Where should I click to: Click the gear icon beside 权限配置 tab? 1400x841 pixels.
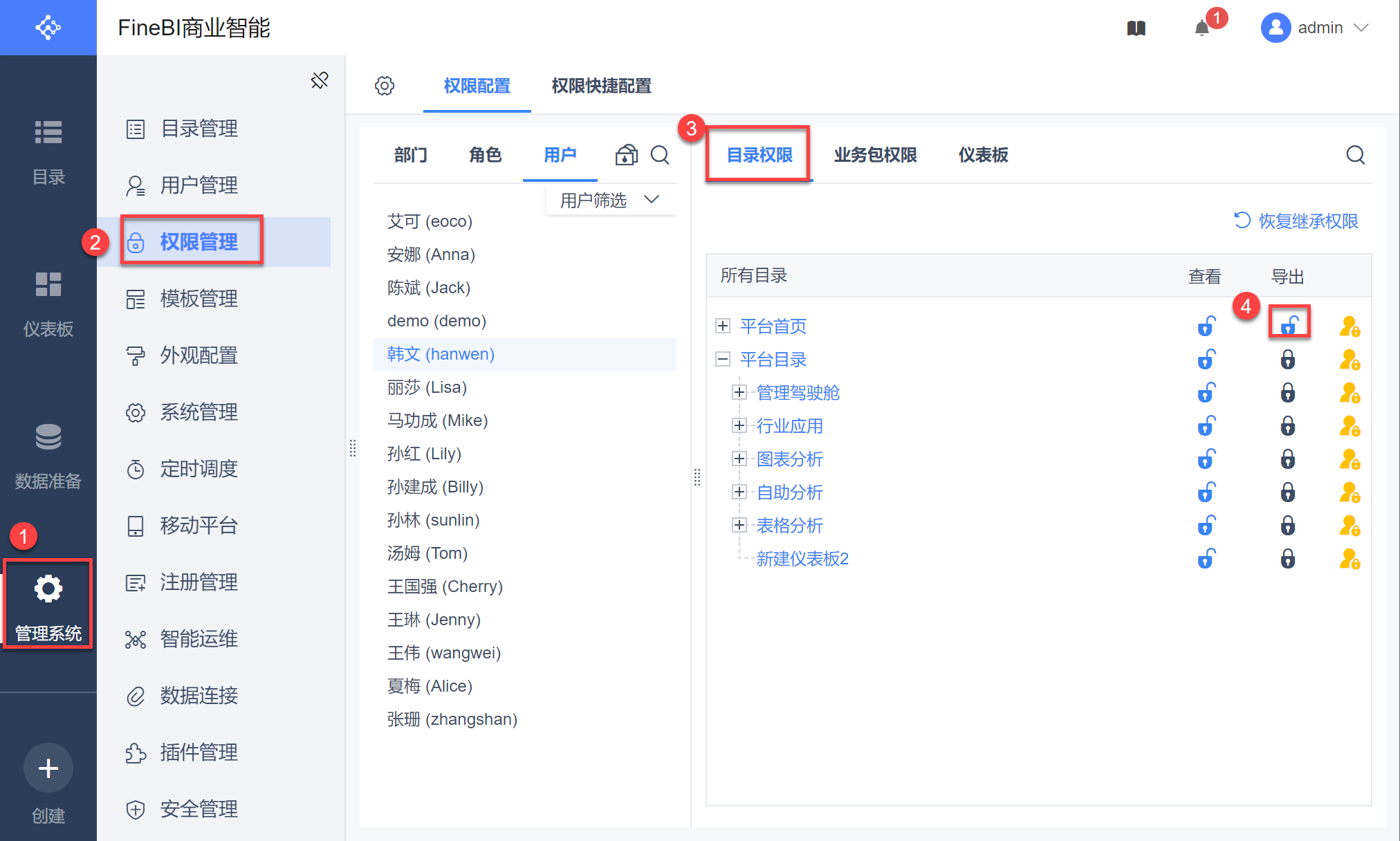tap(385, 86)
